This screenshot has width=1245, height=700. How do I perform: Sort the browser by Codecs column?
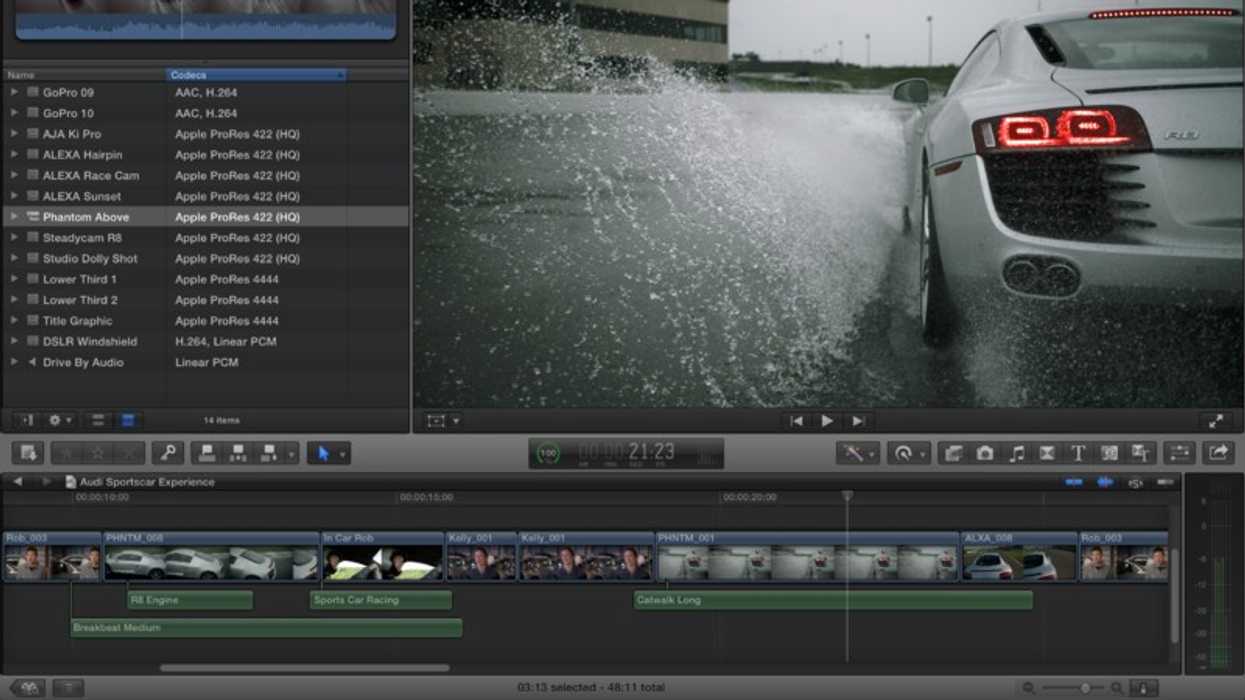pyautogui.click(x=256, y=75)
